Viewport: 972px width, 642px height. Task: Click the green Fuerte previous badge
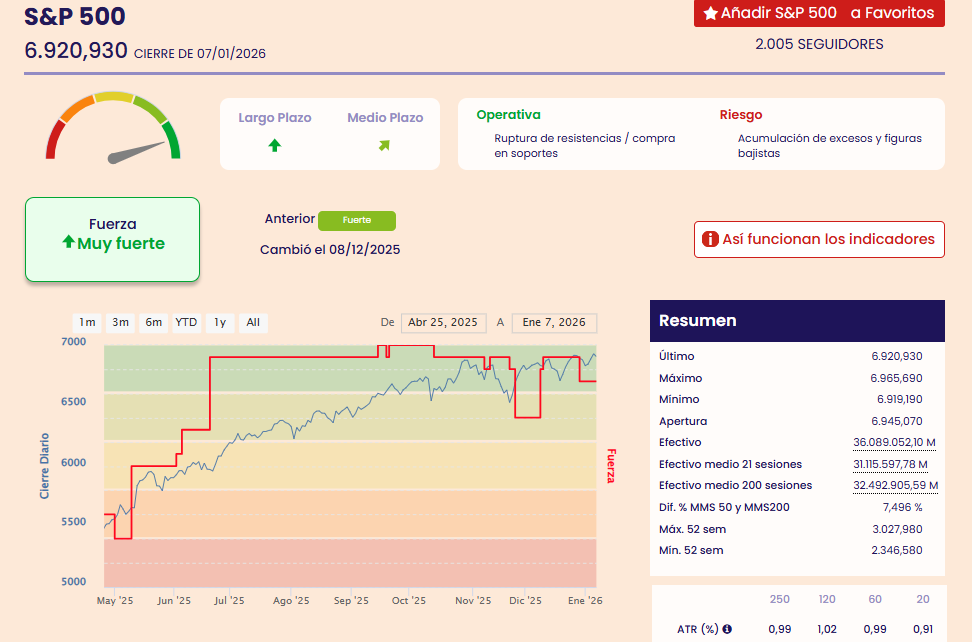pos(356,221)
